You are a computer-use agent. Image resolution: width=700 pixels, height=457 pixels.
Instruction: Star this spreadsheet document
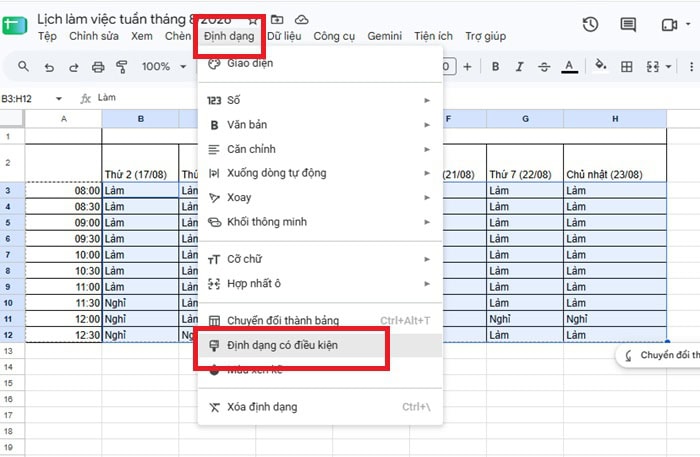253,20
